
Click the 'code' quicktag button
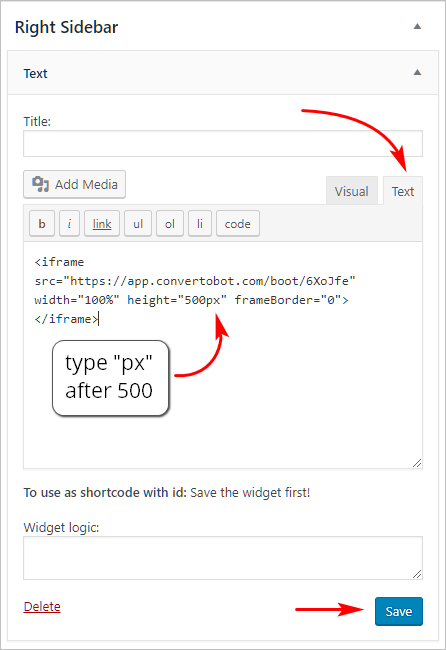tap(238, 224)
